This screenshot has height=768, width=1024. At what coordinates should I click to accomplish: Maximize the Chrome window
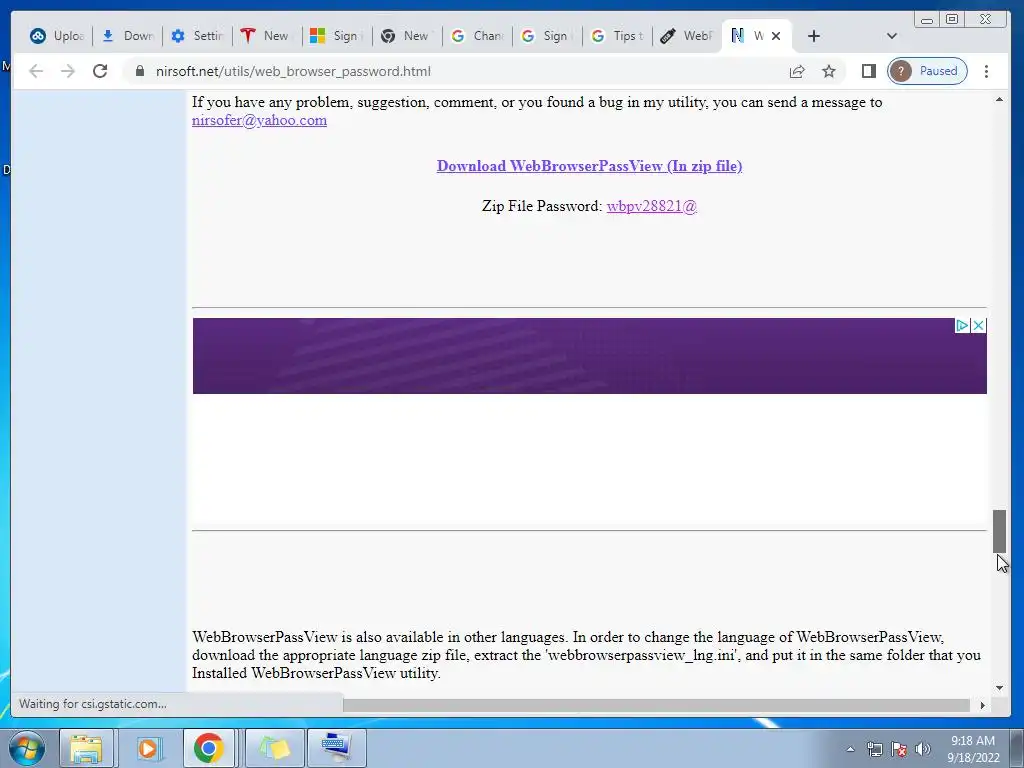(952, 20)
